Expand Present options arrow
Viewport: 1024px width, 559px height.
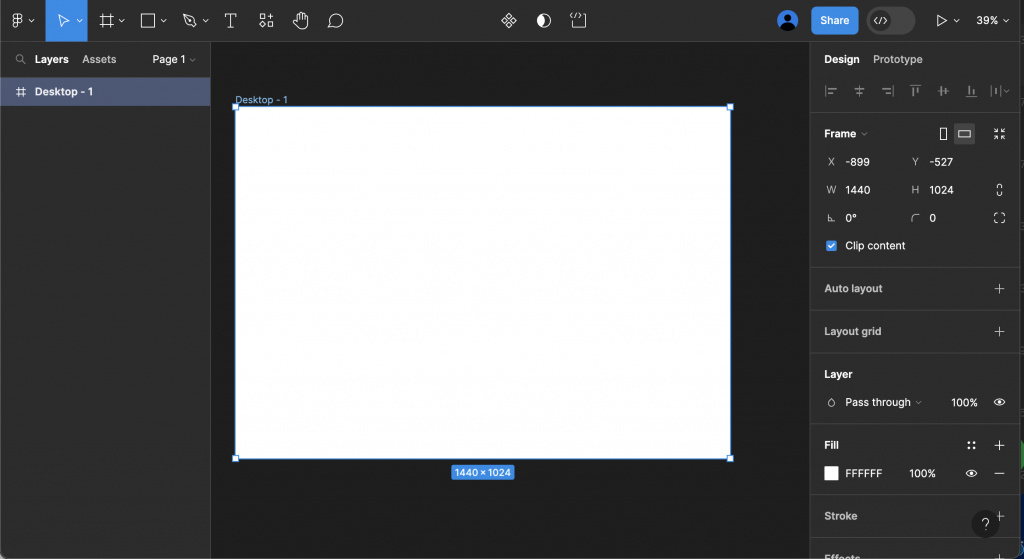point(956,21)
